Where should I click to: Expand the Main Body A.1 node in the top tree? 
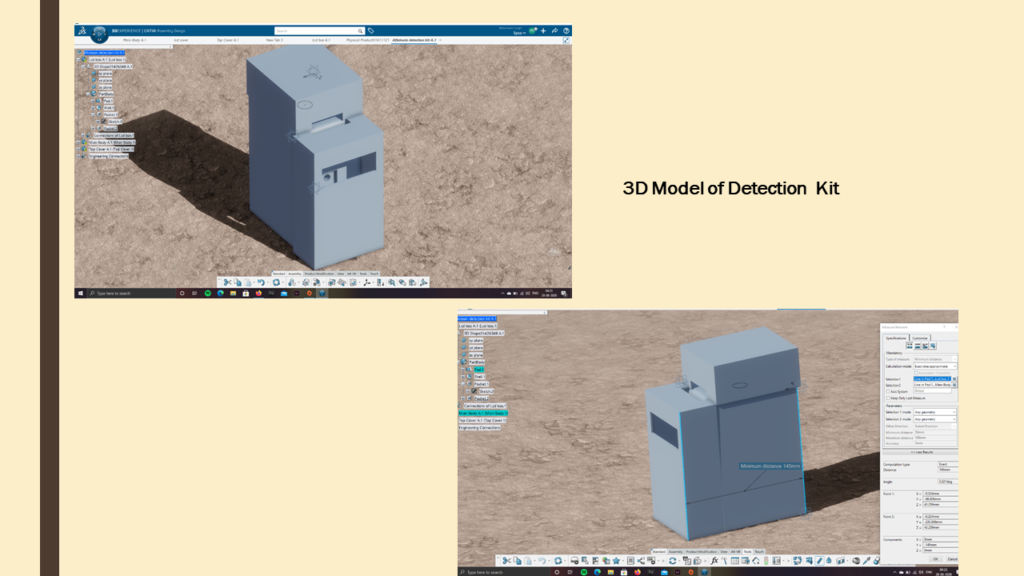[78, 142]
